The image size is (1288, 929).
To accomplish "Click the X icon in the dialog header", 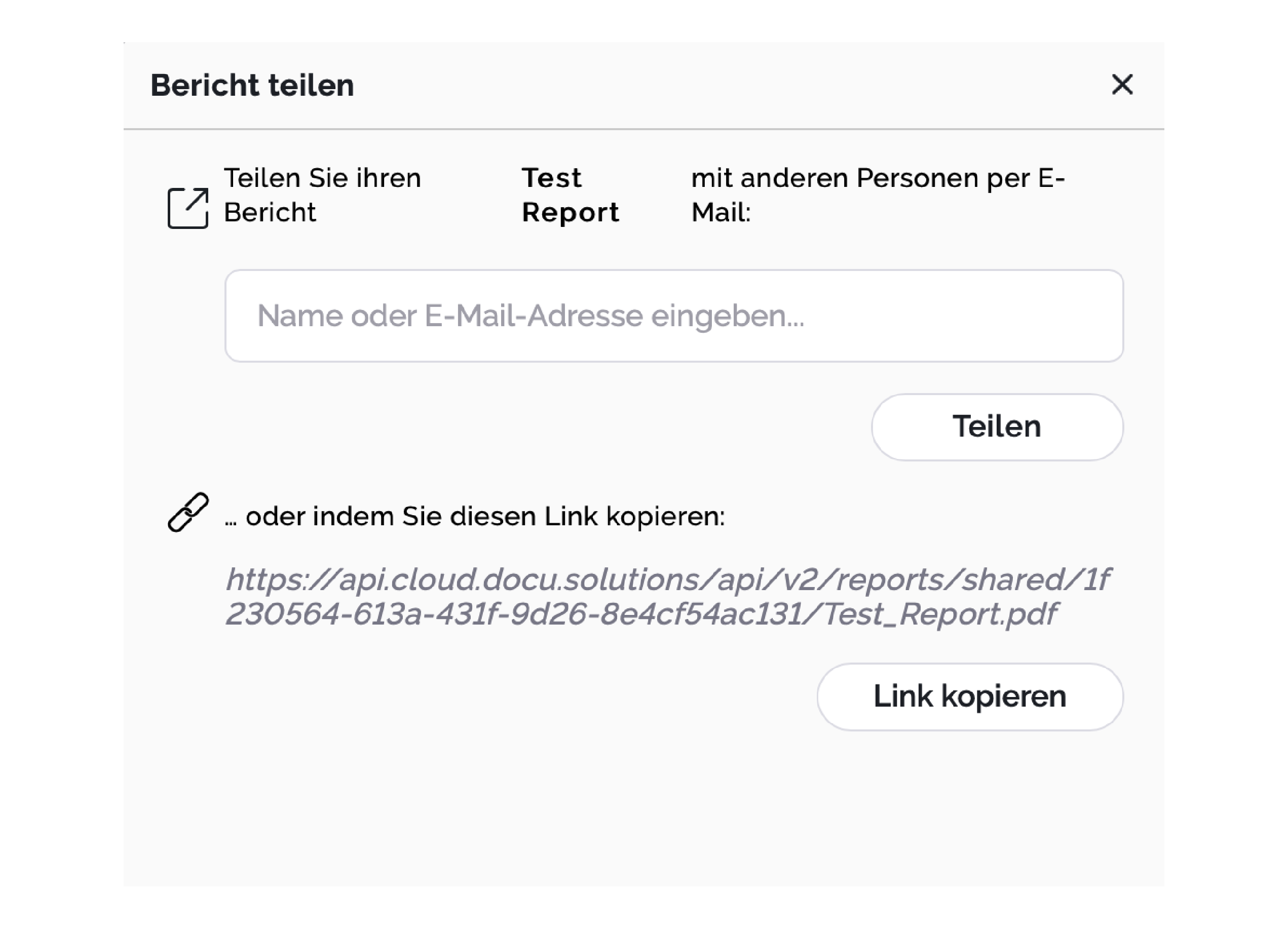I will (x=1122, y=85).
